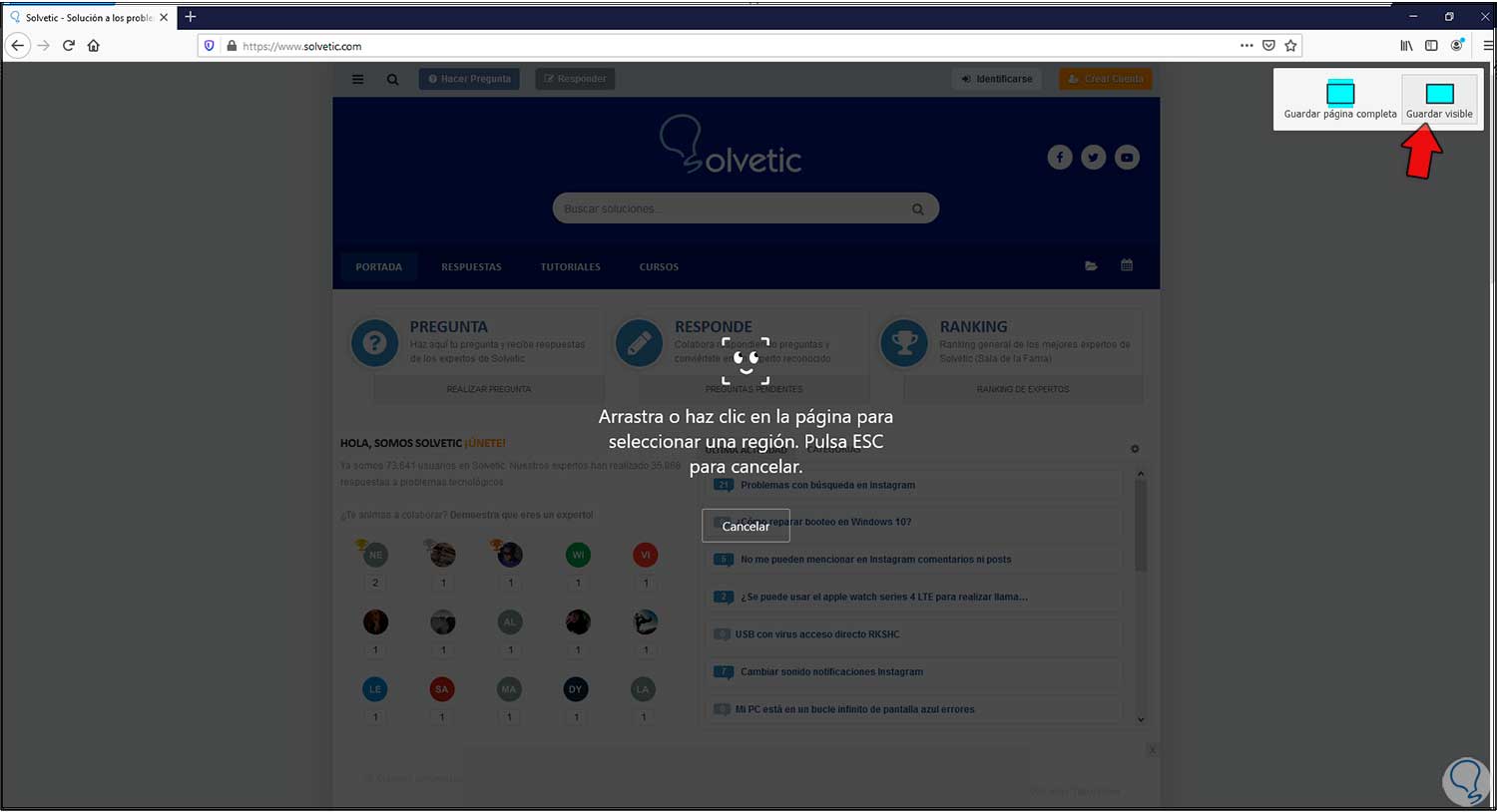Open the Firefox Library icon
Image resolution: width=1497 pixels, height=812 pixels.
1406,45
